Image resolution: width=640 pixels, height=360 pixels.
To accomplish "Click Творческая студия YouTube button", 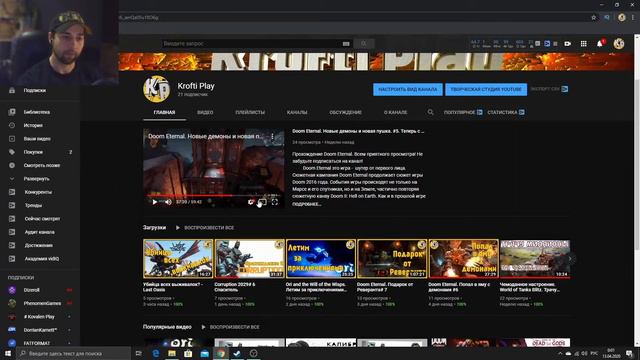I will point(486,89).
